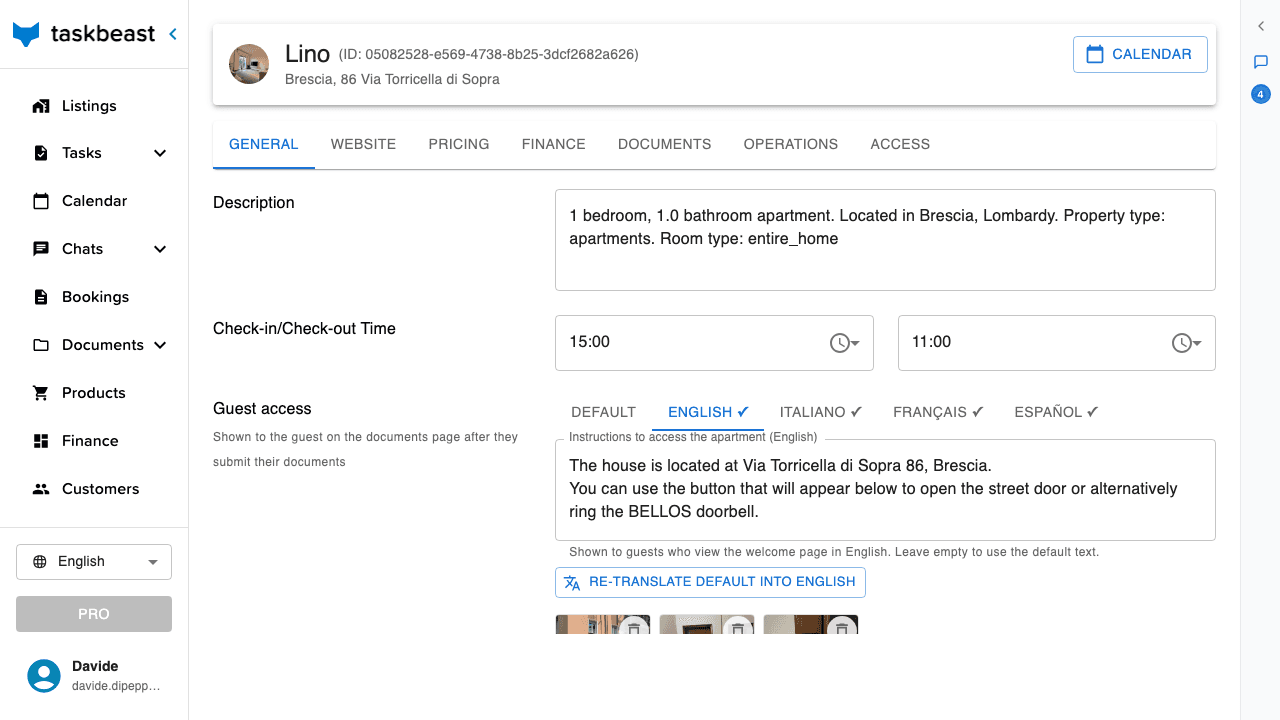Screen dimensions: 1280x720
Task: Click the notification badge showing 4
Action: click(x=1261, y=95)
